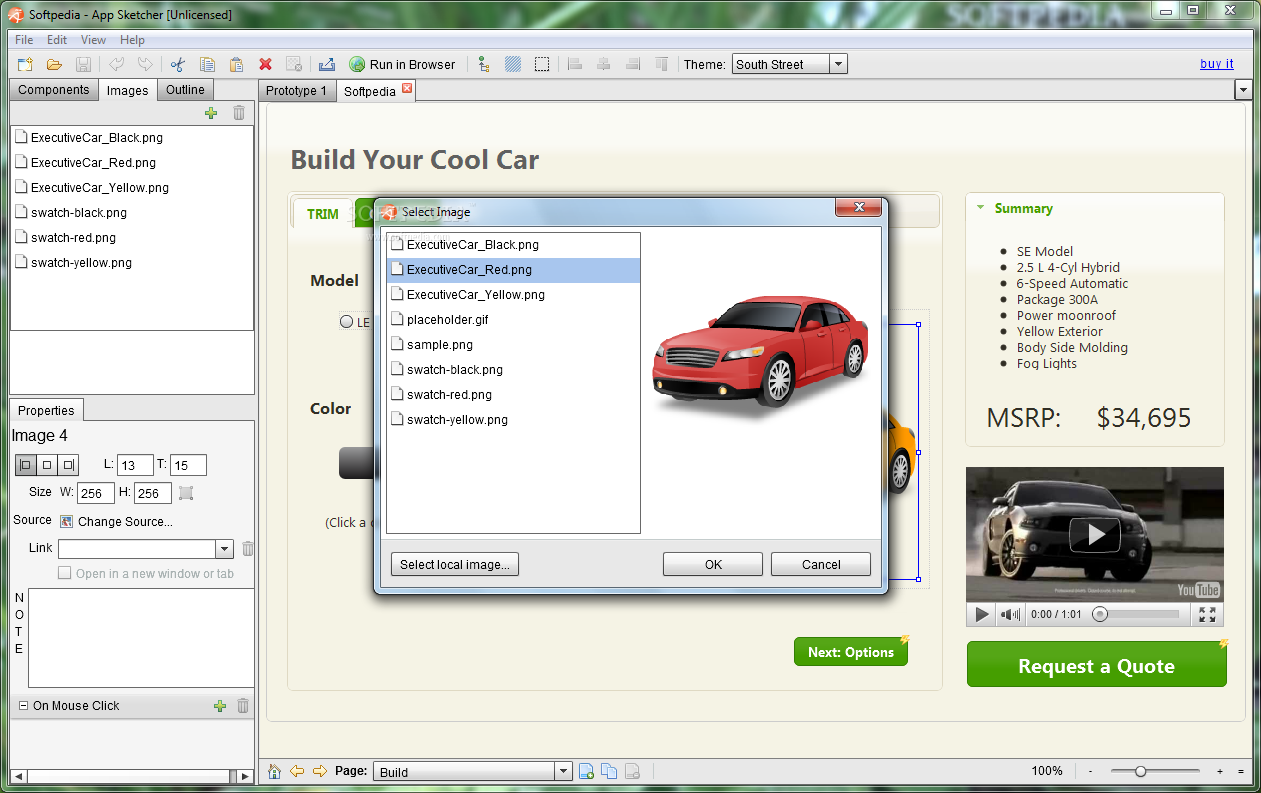Collapse the On Mouse Click section

[22, 706]
